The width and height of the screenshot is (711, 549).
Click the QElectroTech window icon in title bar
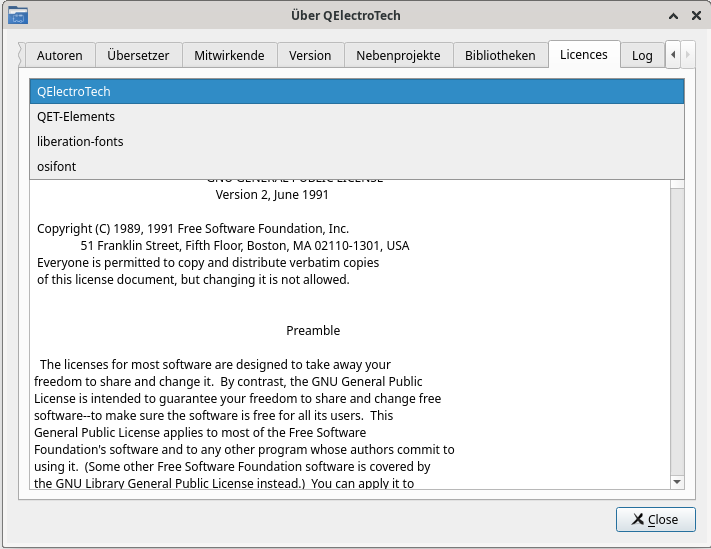[x=18, y=15]
